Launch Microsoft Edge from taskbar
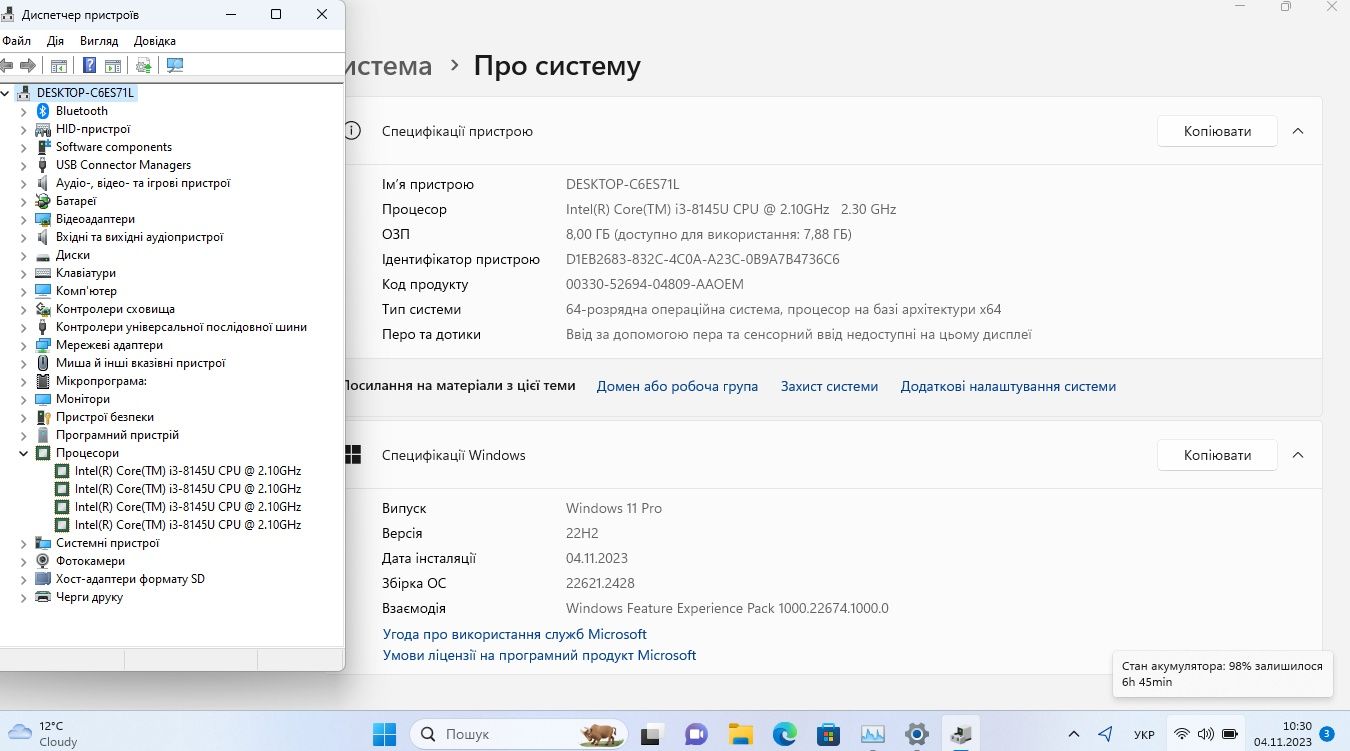This screenshot has height=751, width=1350. coord(785,735)
